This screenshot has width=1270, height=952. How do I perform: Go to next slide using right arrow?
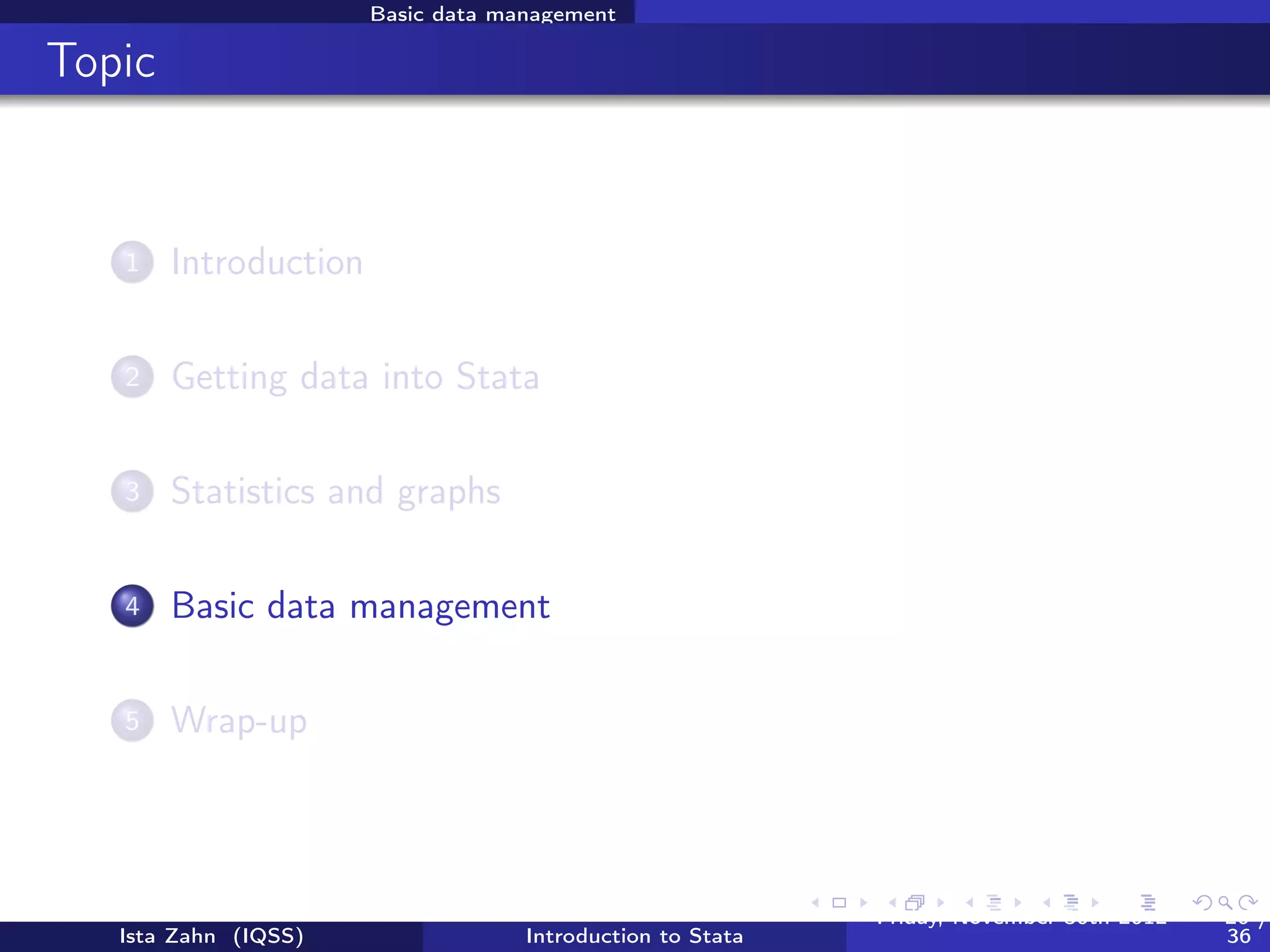(x=863, y=902)
